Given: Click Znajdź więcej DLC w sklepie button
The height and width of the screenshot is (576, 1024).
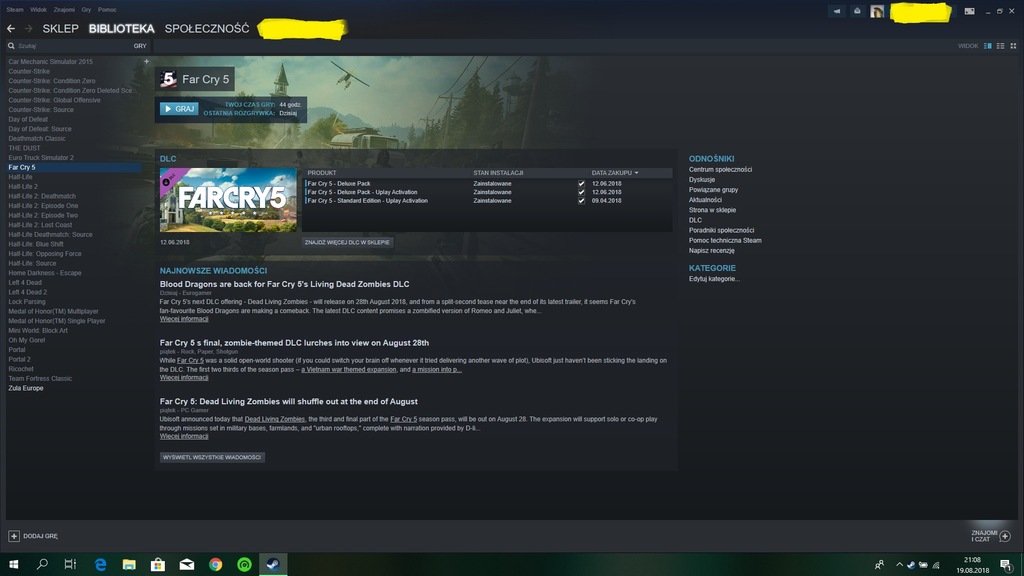Looking at the screenshot, I should 347,242.
